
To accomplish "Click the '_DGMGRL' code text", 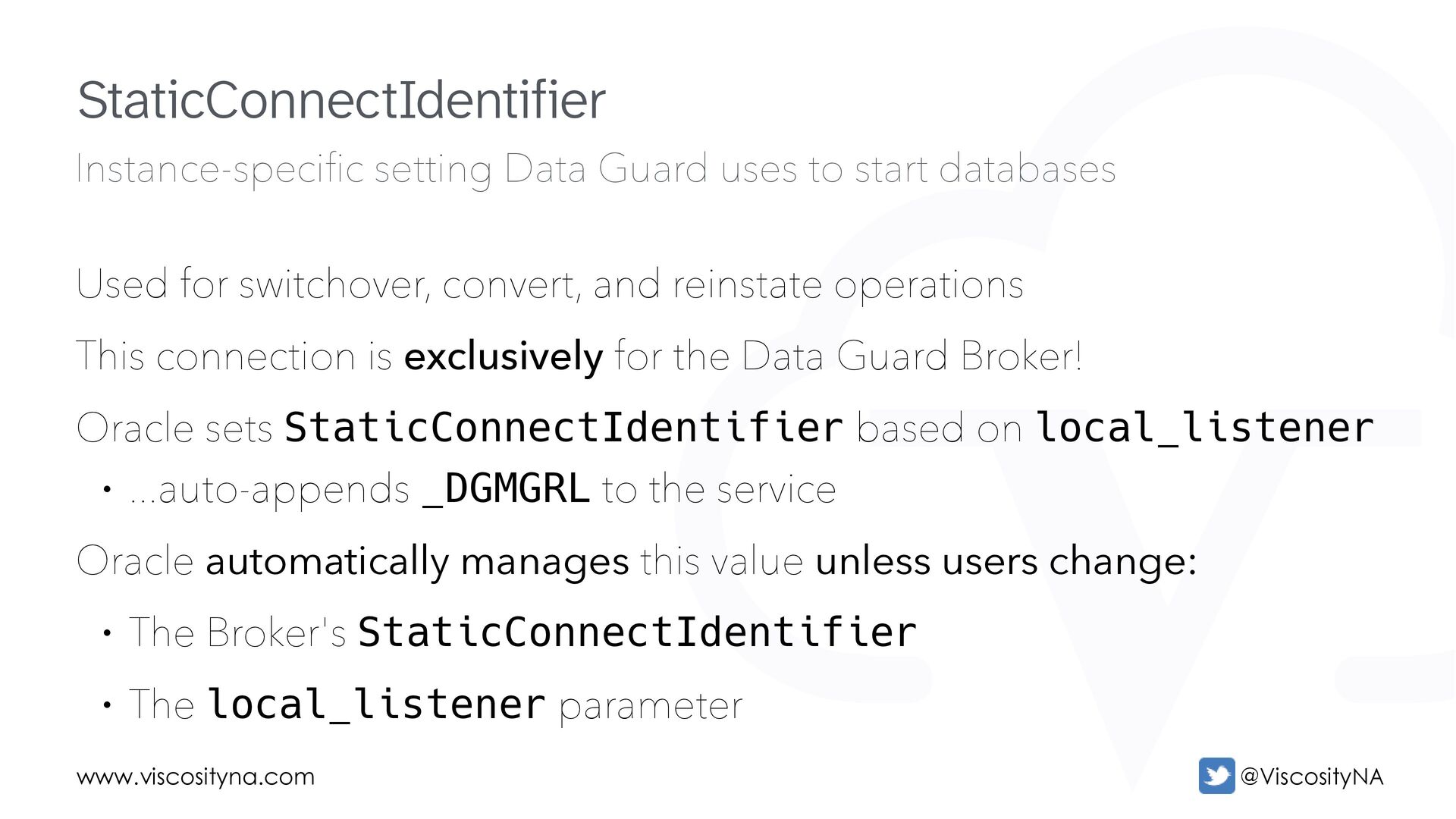I will 507,489.
